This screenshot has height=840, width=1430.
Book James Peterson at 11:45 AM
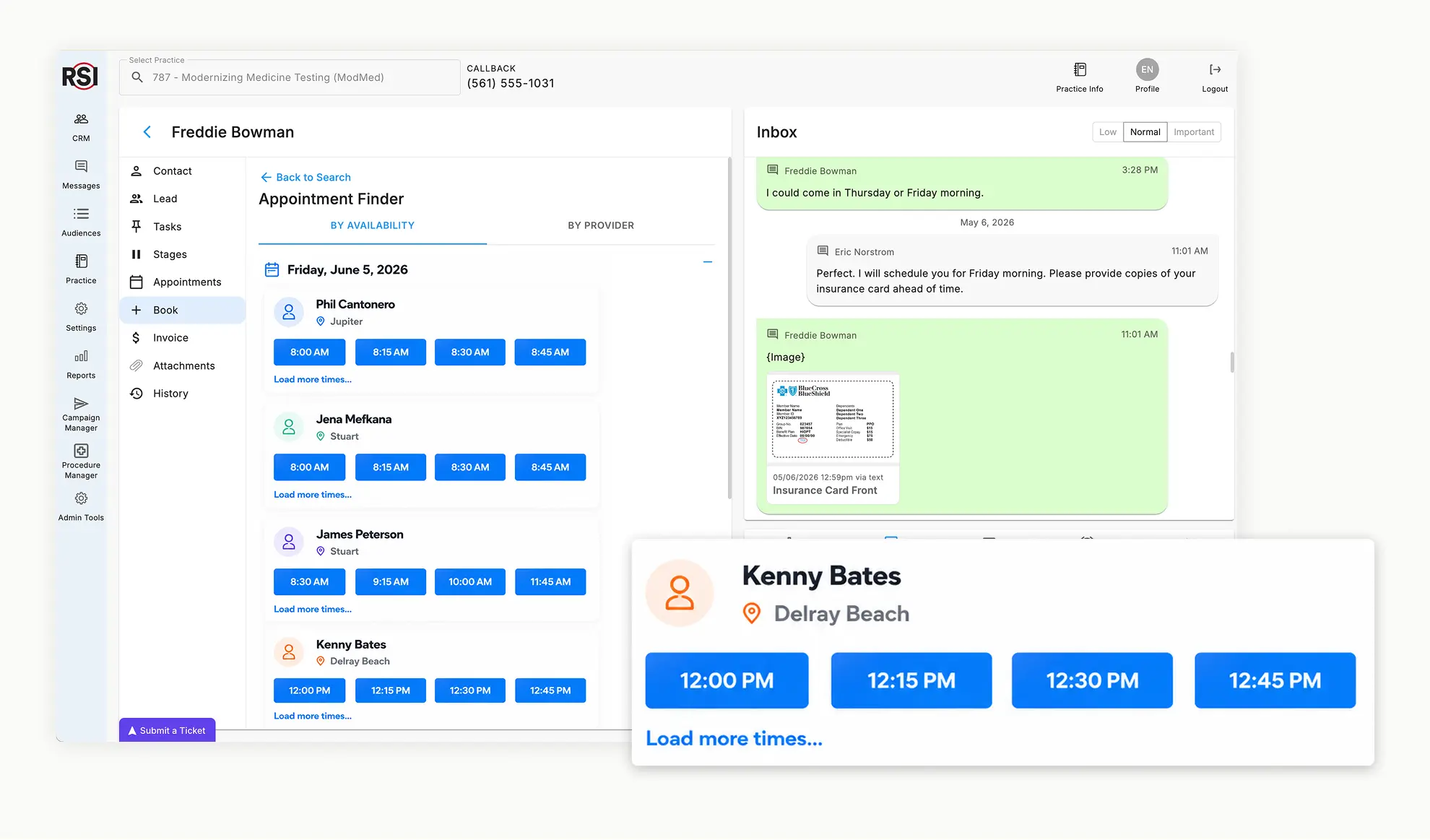click(550, 581)
